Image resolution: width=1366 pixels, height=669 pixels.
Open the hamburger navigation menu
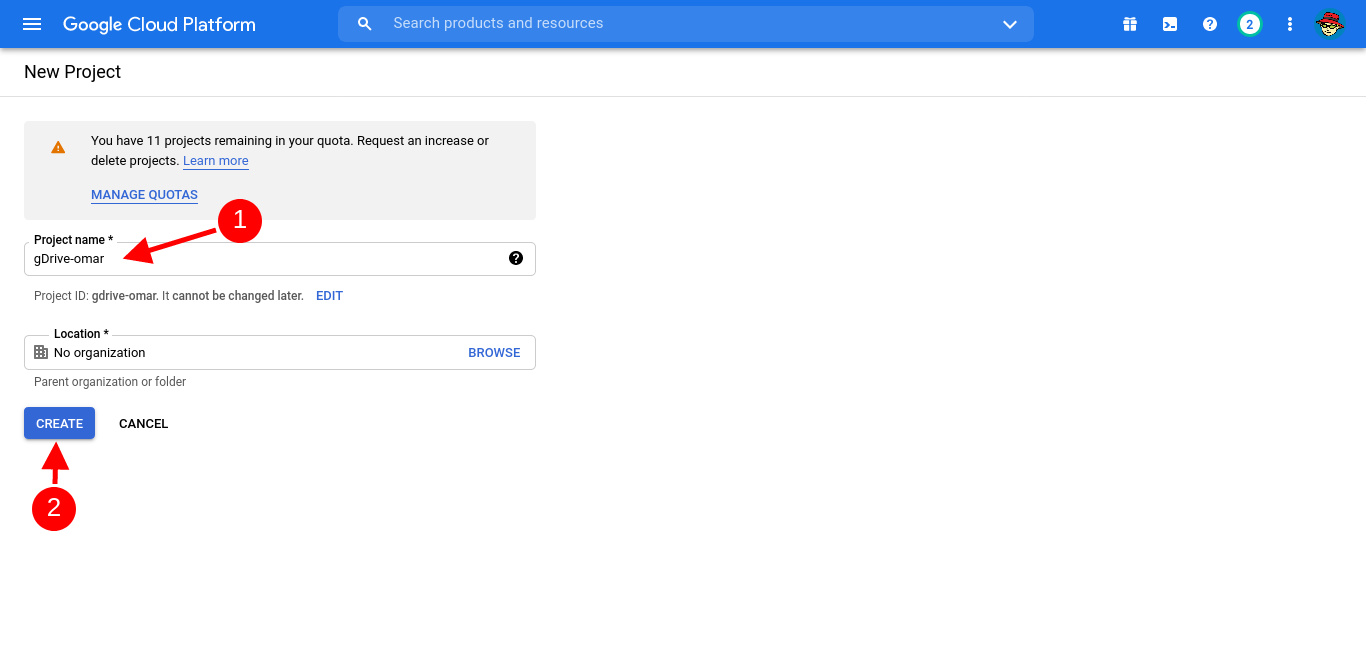click(x=32, y=24)
